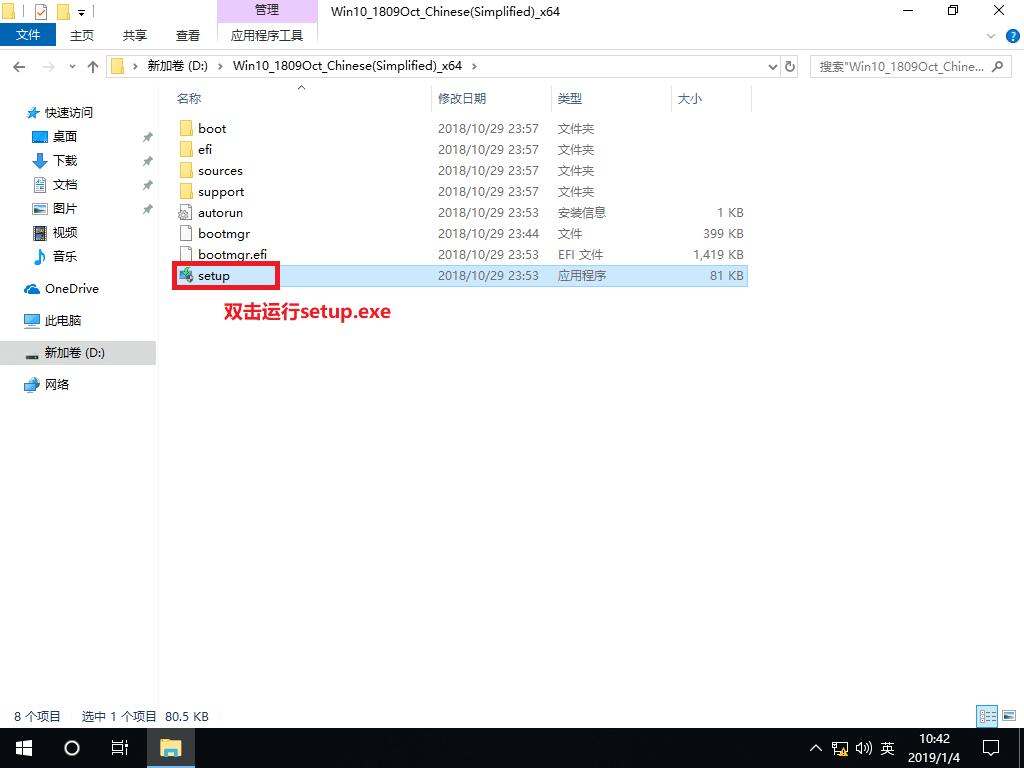The width and height of the screenshot is (1024, 768).
Task: Select the efi folder
Action: click(205, 150)
